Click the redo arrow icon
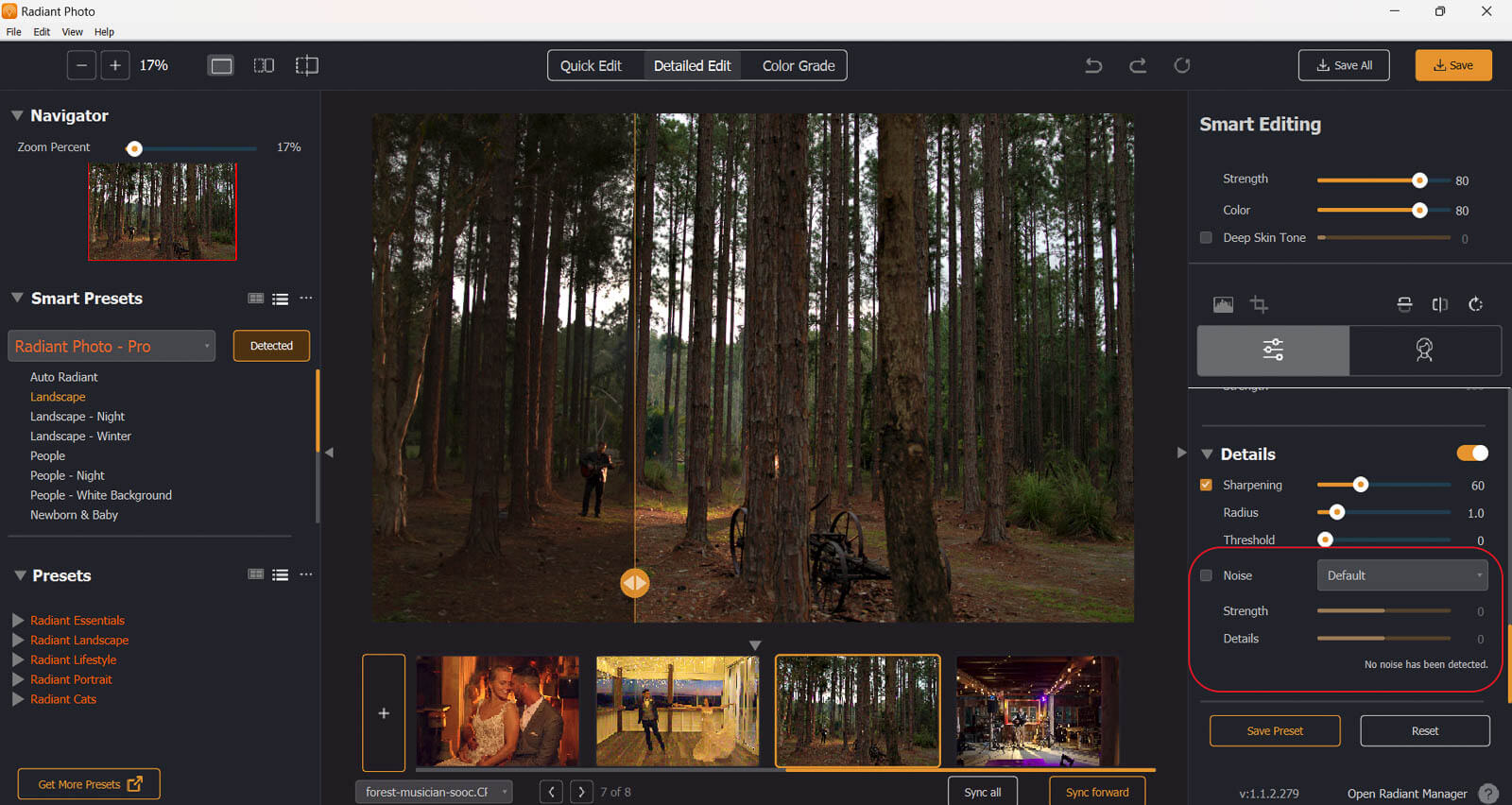1512x805 pixels. pyautogui.click(x=1138, y=65)
